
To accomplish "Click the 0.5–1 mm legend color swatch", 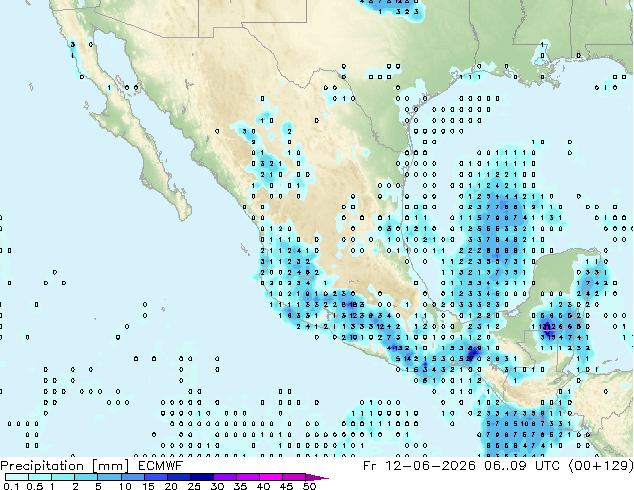I will coord(40,477).
